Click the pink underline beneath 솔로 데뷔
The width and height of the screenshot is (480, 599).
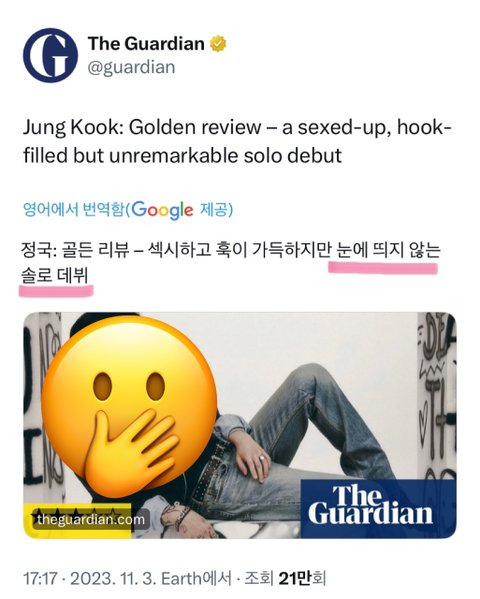click(56, 291)
